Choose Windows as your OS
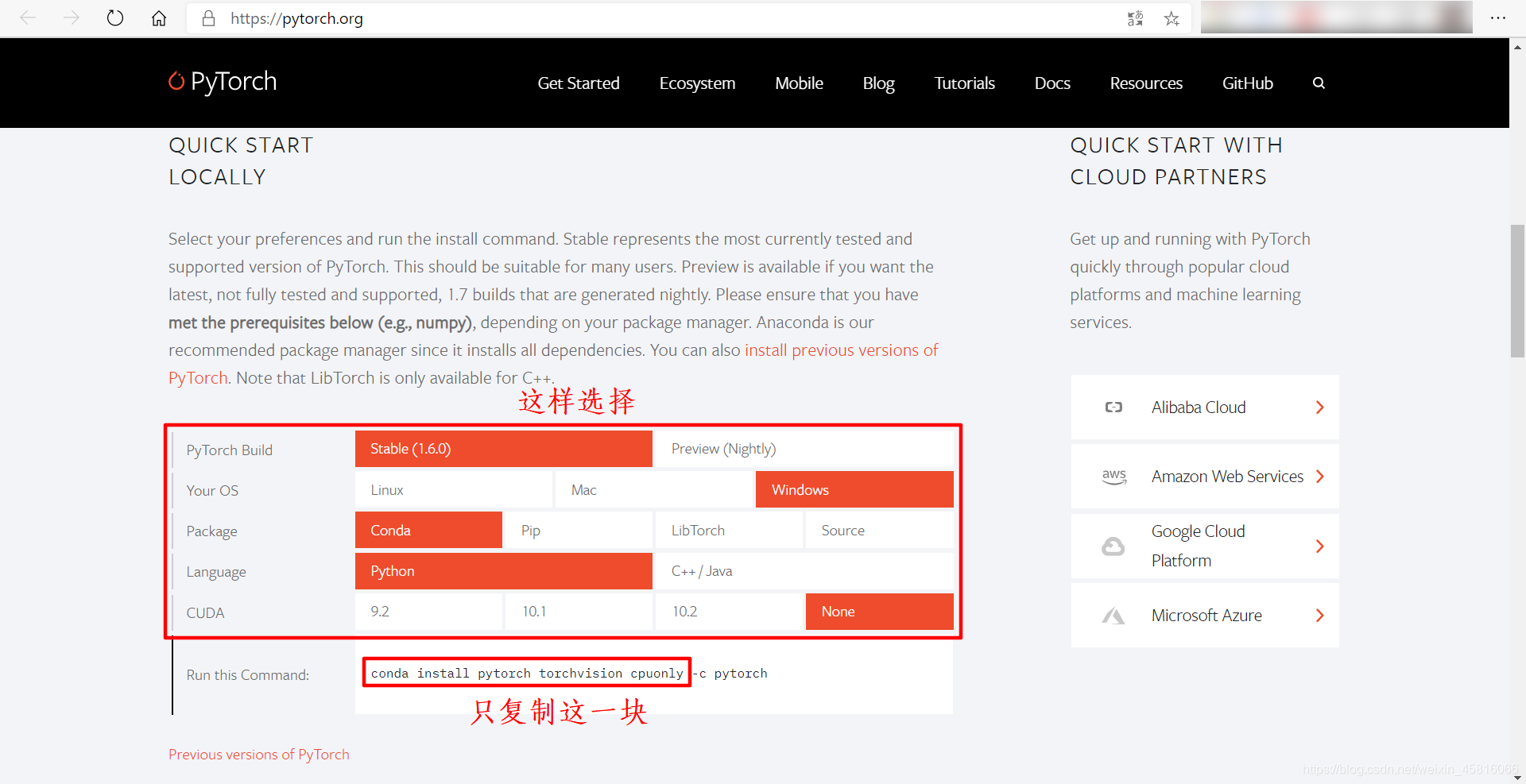The image size is (1526, 784). click(x=854, y=489)
